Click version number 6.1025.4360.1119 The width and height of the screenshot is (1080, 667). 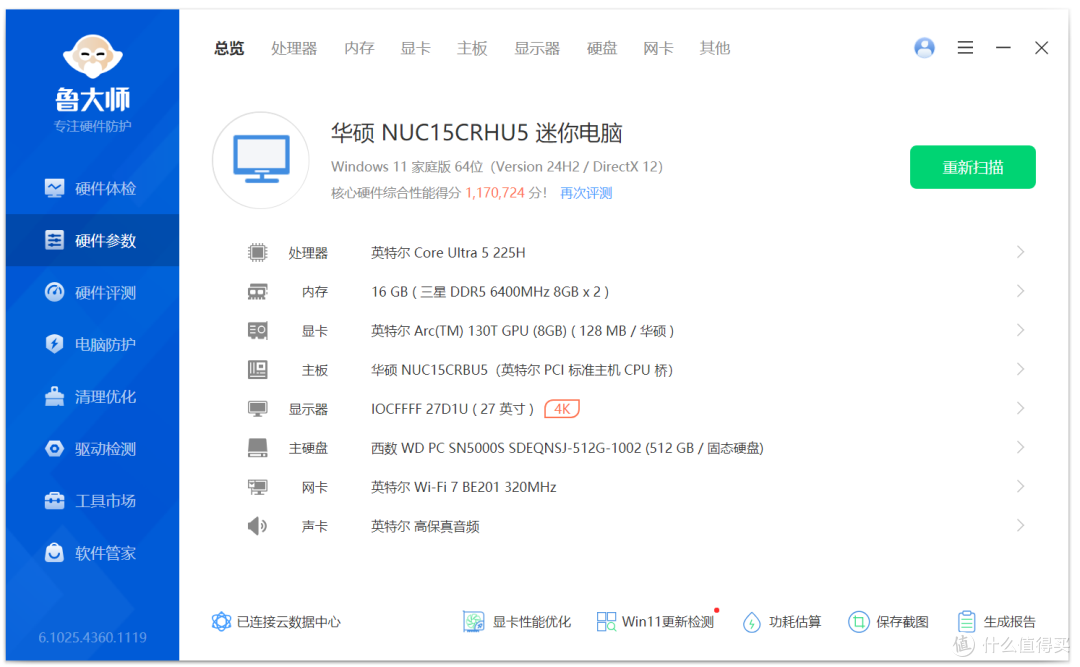pyautogui.click(x=92, y=637)
